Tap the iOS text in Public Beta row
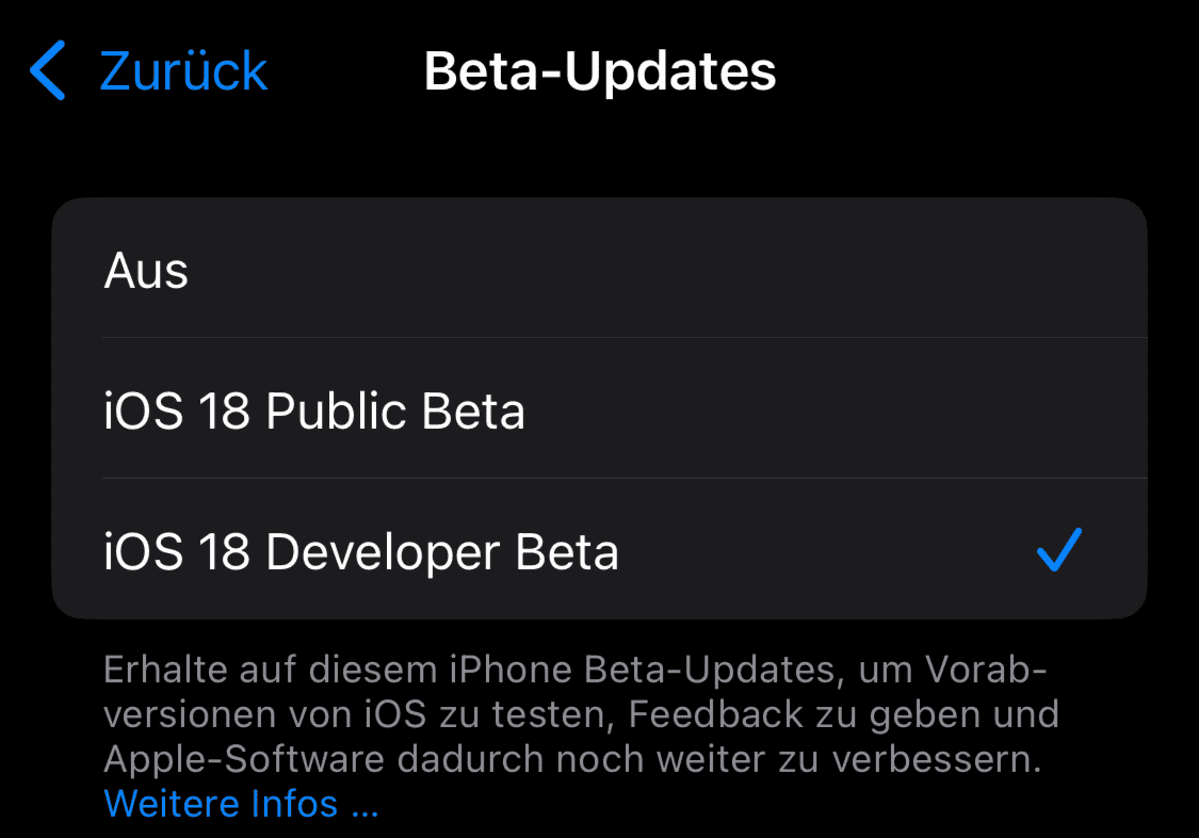 click(x=144, y=411)
